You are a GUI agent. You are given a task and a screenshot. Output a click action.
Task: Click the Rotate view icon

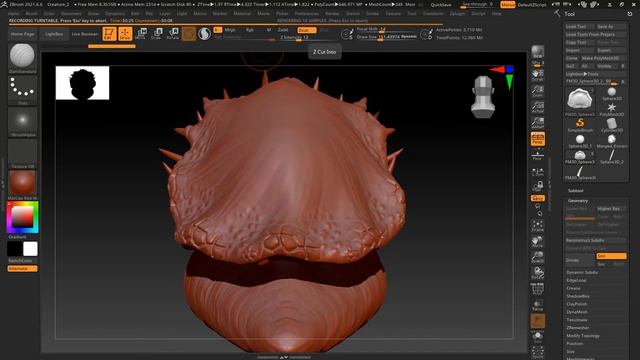pos(538,273)
